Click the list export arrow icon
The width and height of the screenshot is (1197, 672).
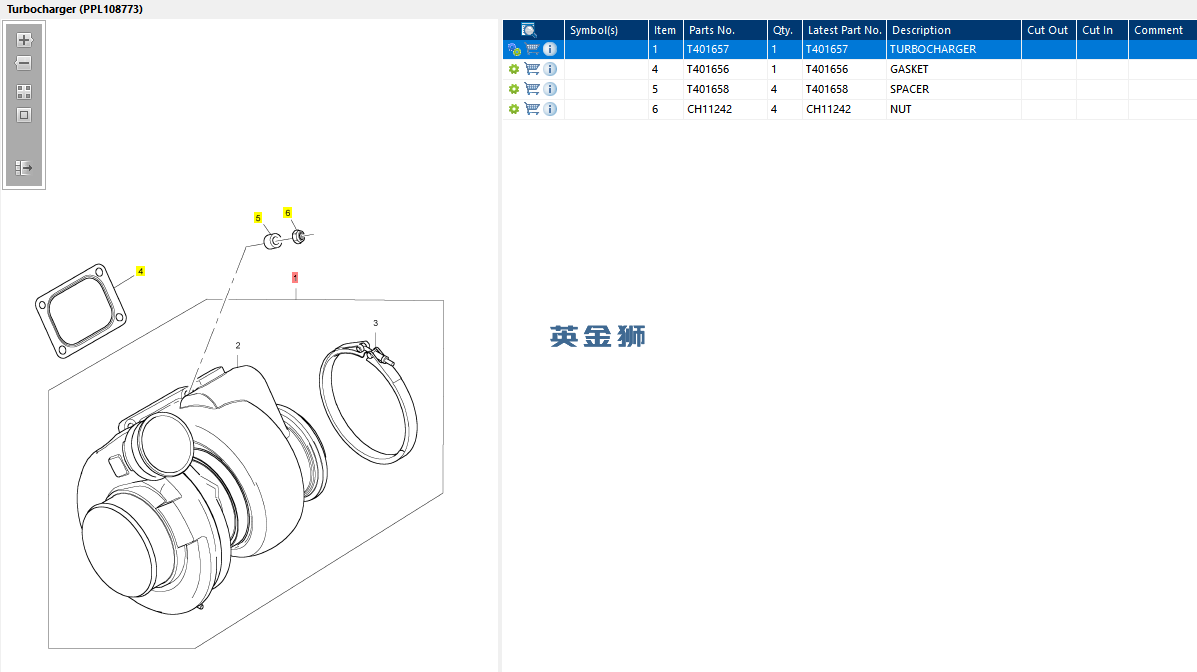[24, 167]
